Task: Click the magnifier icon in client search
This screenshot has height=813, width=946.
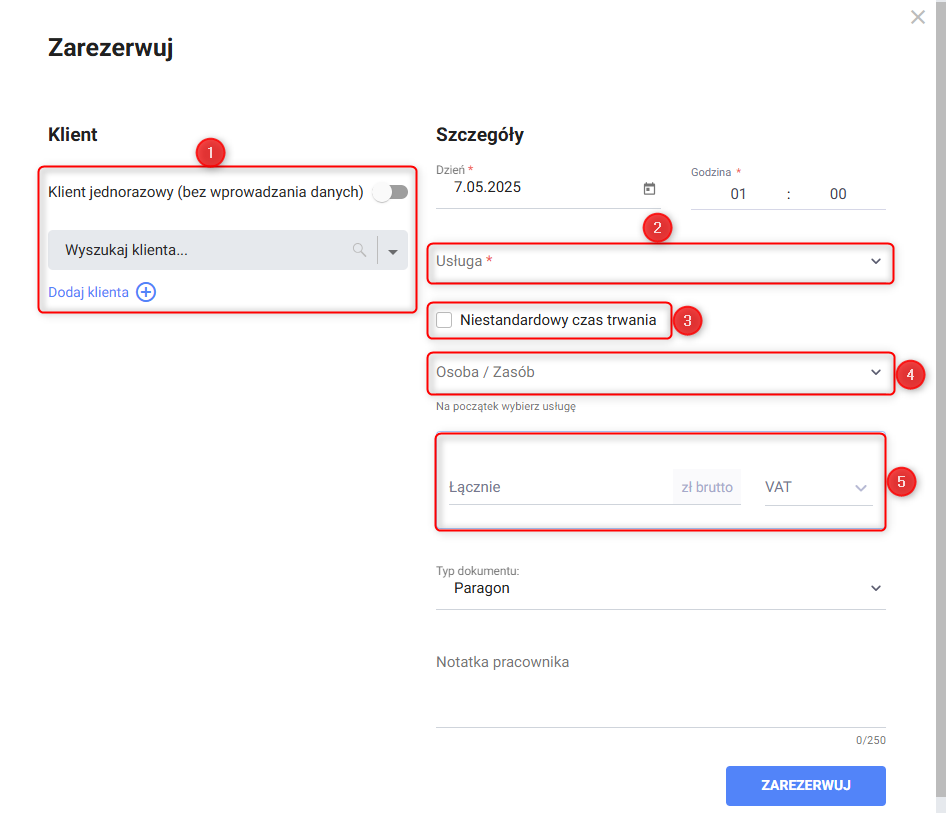Action: [359, 251]
